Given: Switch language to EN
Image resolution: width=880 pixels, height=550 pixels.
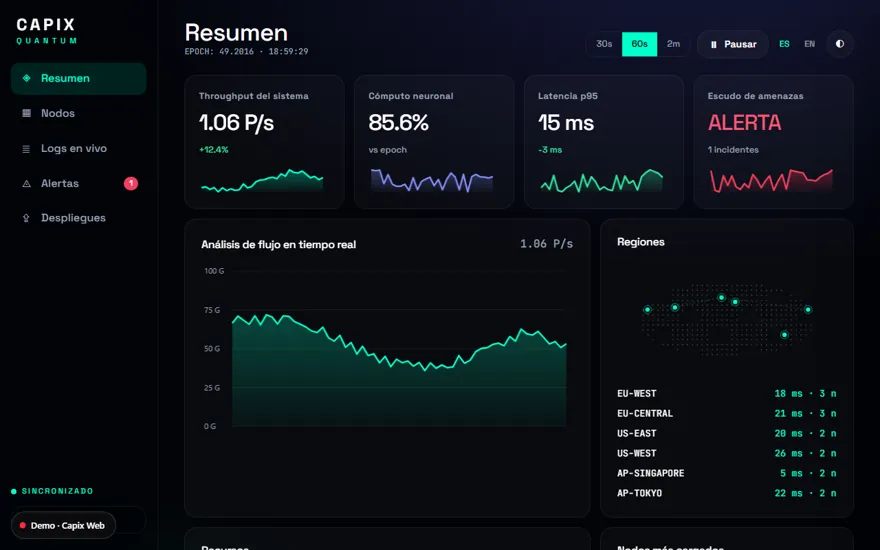Looking at the screenshot, I should tap(809, 44).
